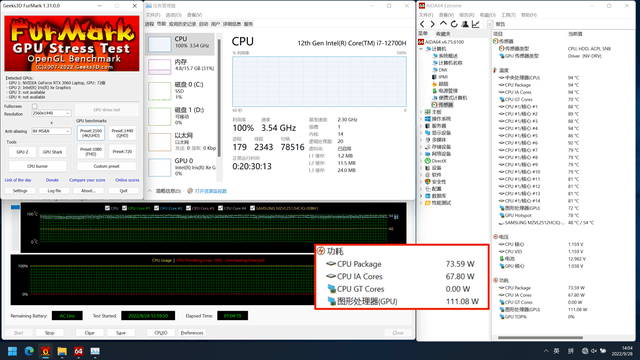Open 选项(O) menu in Task Manager

[173, 15]
